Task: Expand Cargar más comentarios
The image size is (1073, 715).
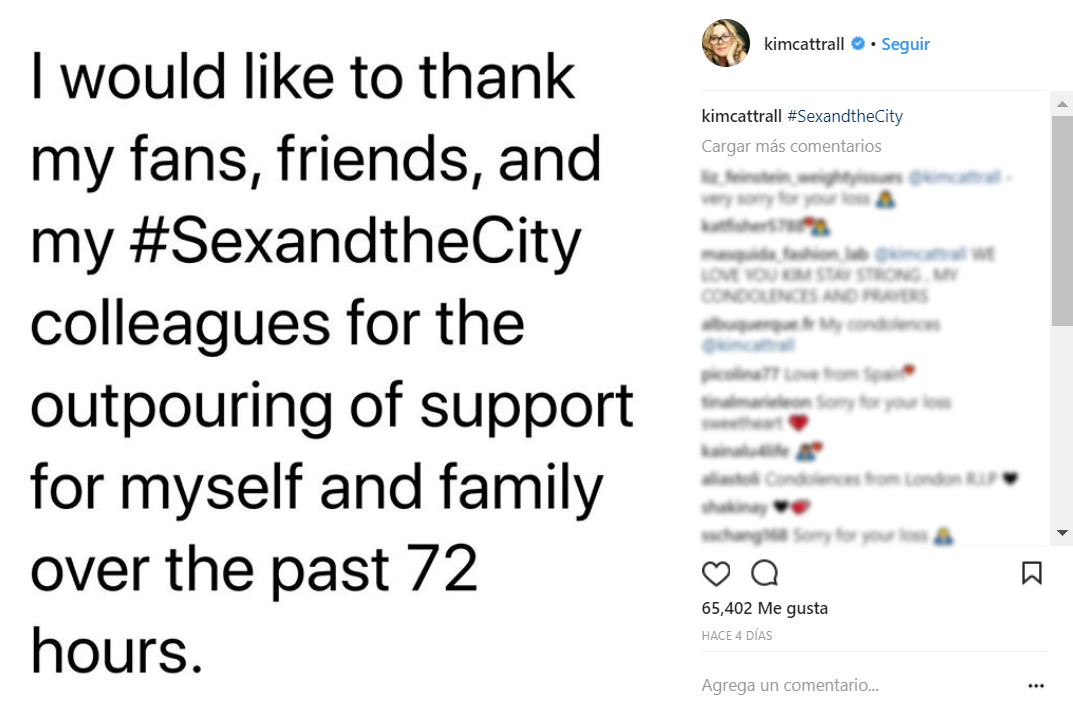Action: click(791, 146)
